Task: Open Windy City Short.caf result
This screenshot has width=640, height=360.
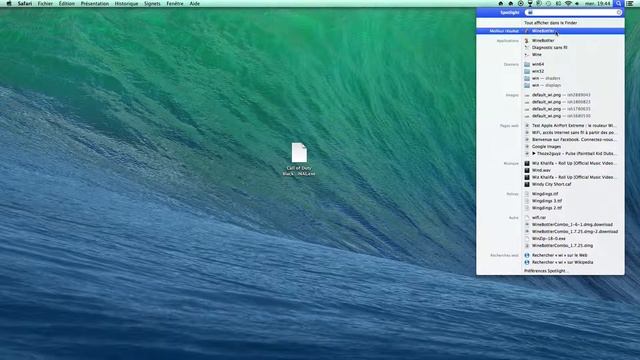Action: [x=551, y=184]
